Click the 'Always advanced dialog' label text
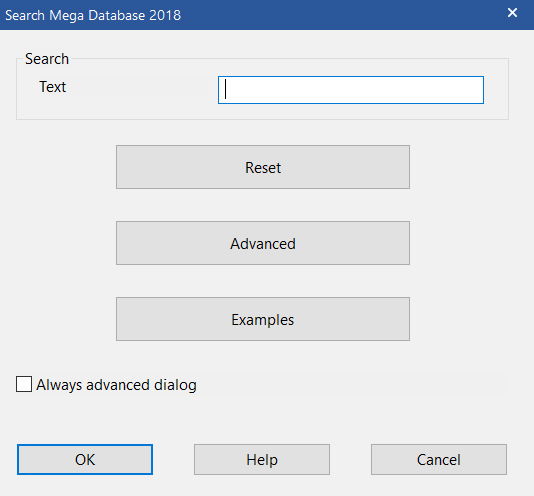 tap(116, 385)
